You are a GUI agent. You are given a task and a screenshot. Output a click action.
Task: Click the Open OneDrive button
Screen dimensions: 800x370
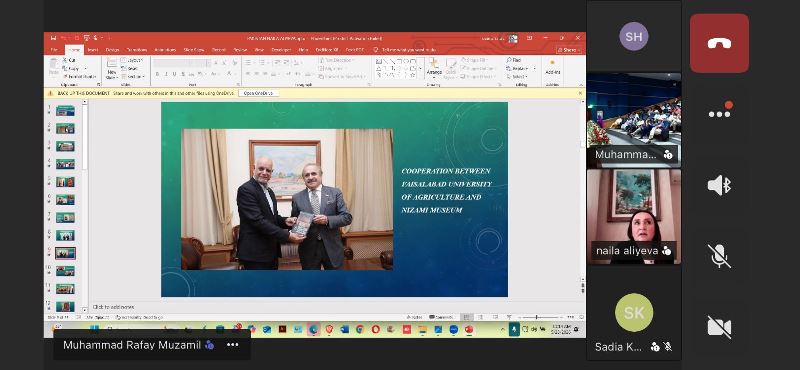click(x=258, y=93)
